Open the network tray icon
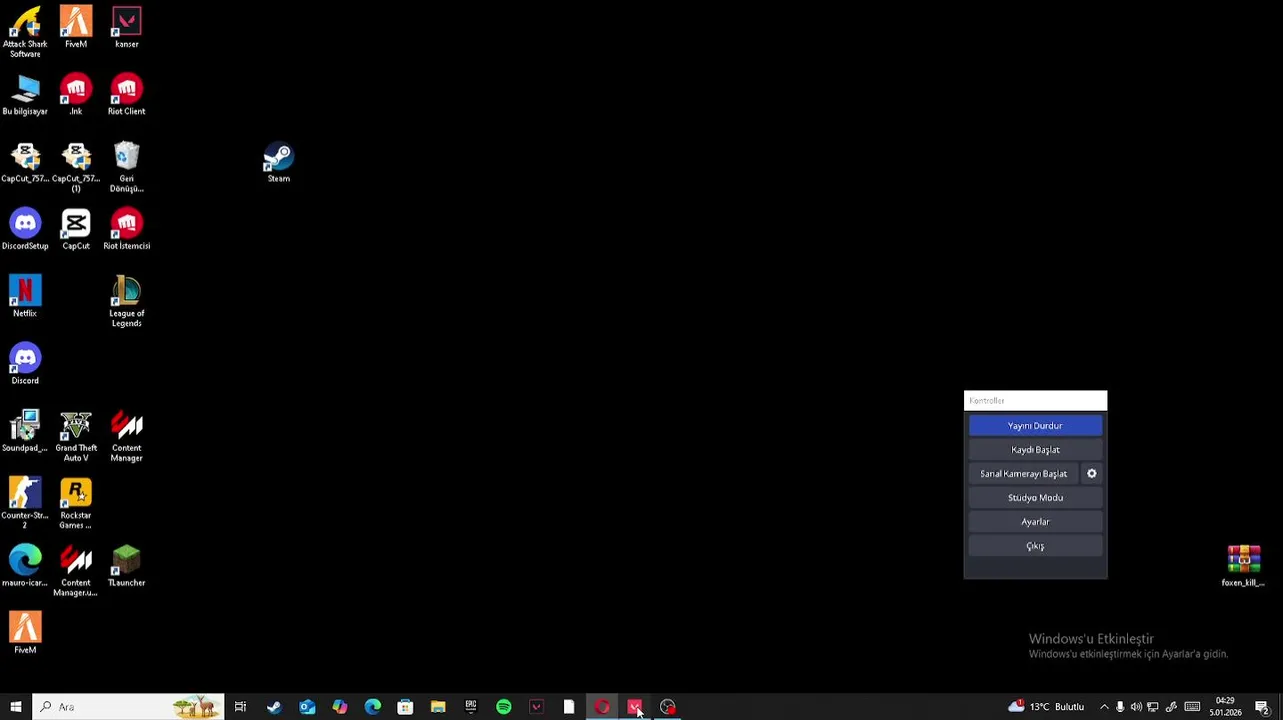 click(x=1153, y=707)
